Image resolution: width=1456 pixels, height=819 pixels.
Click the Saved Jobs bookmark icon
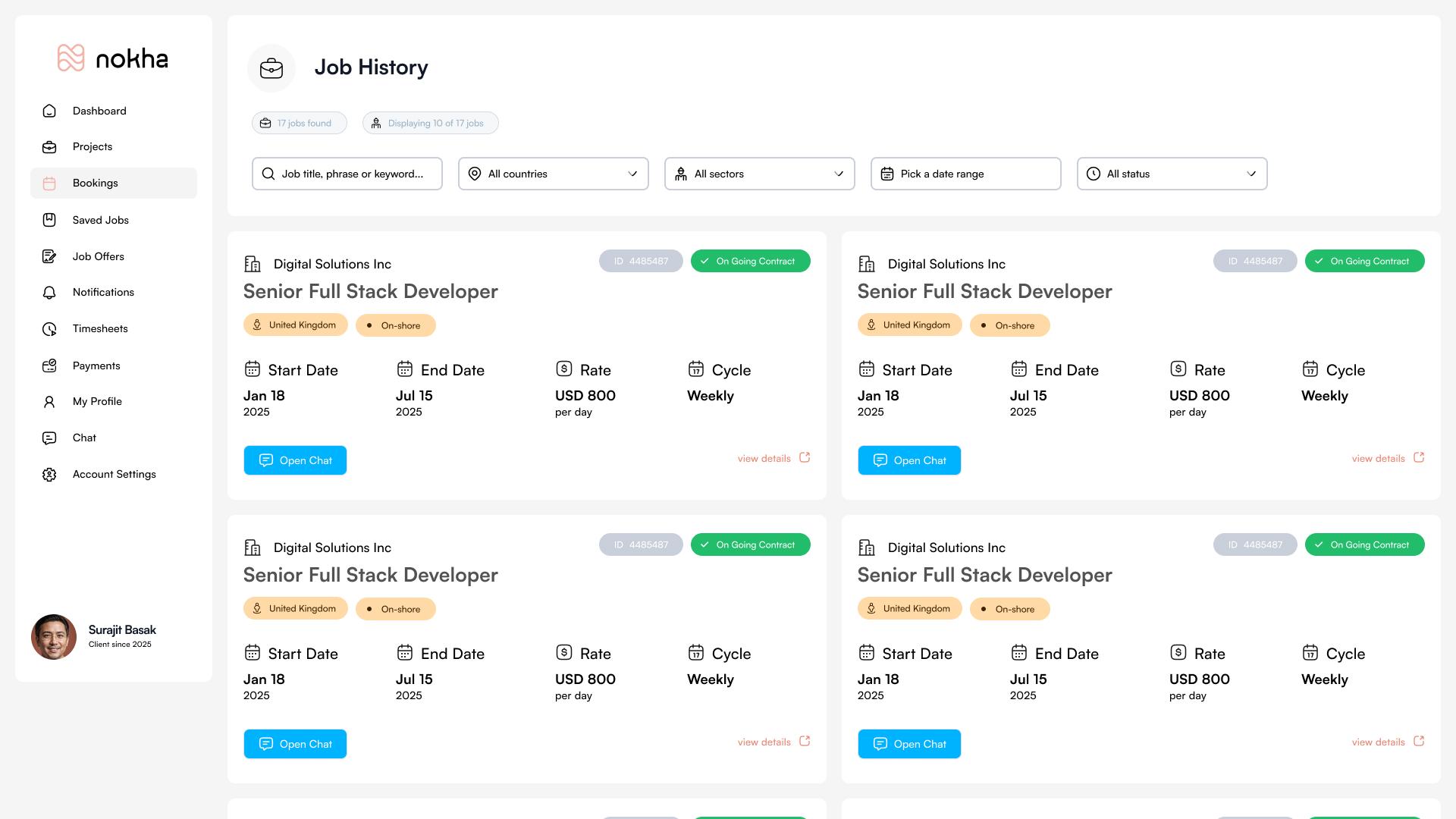point(49,220)
